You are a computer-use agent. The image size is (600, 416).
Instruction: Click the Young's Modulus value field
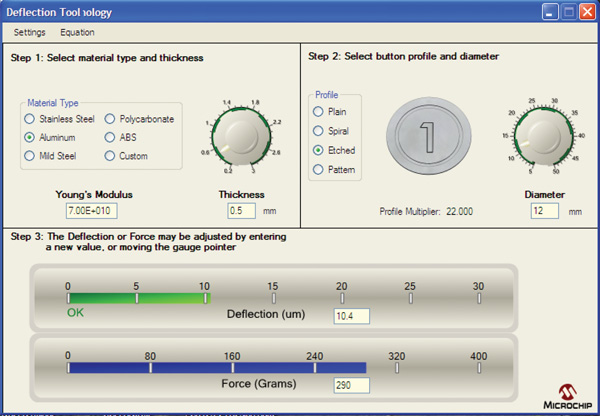(90, 211)
